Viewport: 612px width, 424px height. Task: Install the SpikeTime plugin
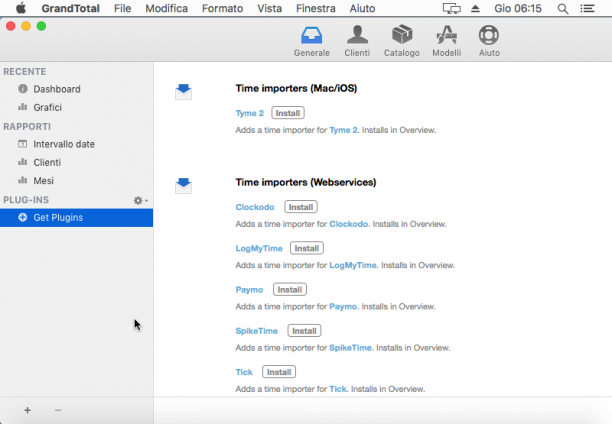pyautogui.click(x=304, y=331)
